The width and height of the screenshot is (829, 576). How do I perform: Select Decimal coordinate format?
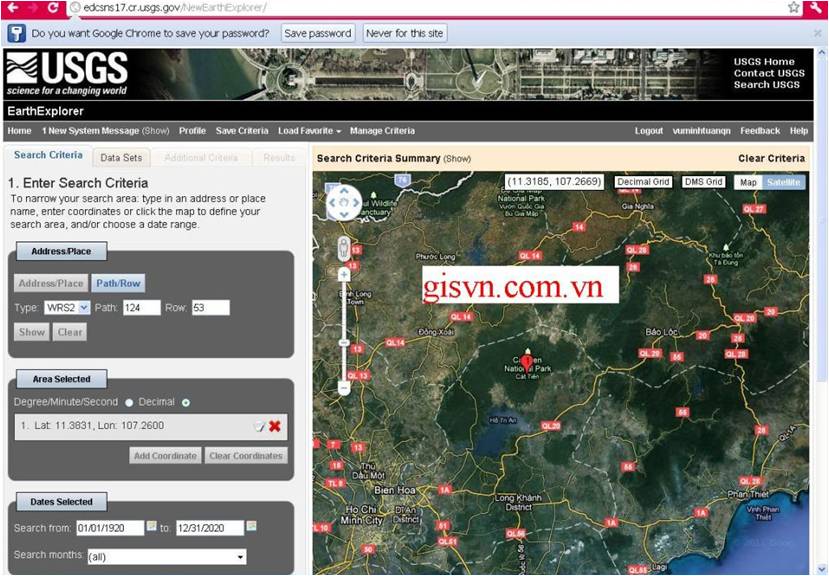click(x=186, y=403)
